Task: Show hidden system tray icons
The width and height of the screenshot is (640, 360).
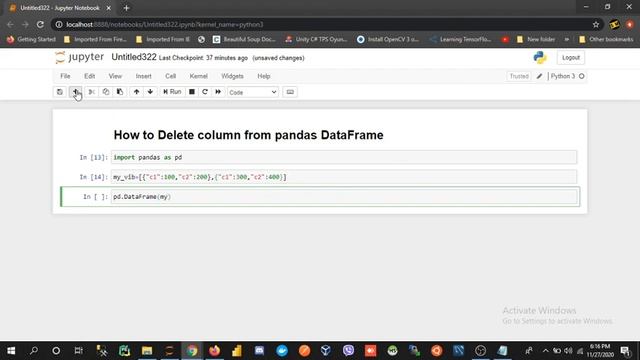Action: tap(545, 351)
